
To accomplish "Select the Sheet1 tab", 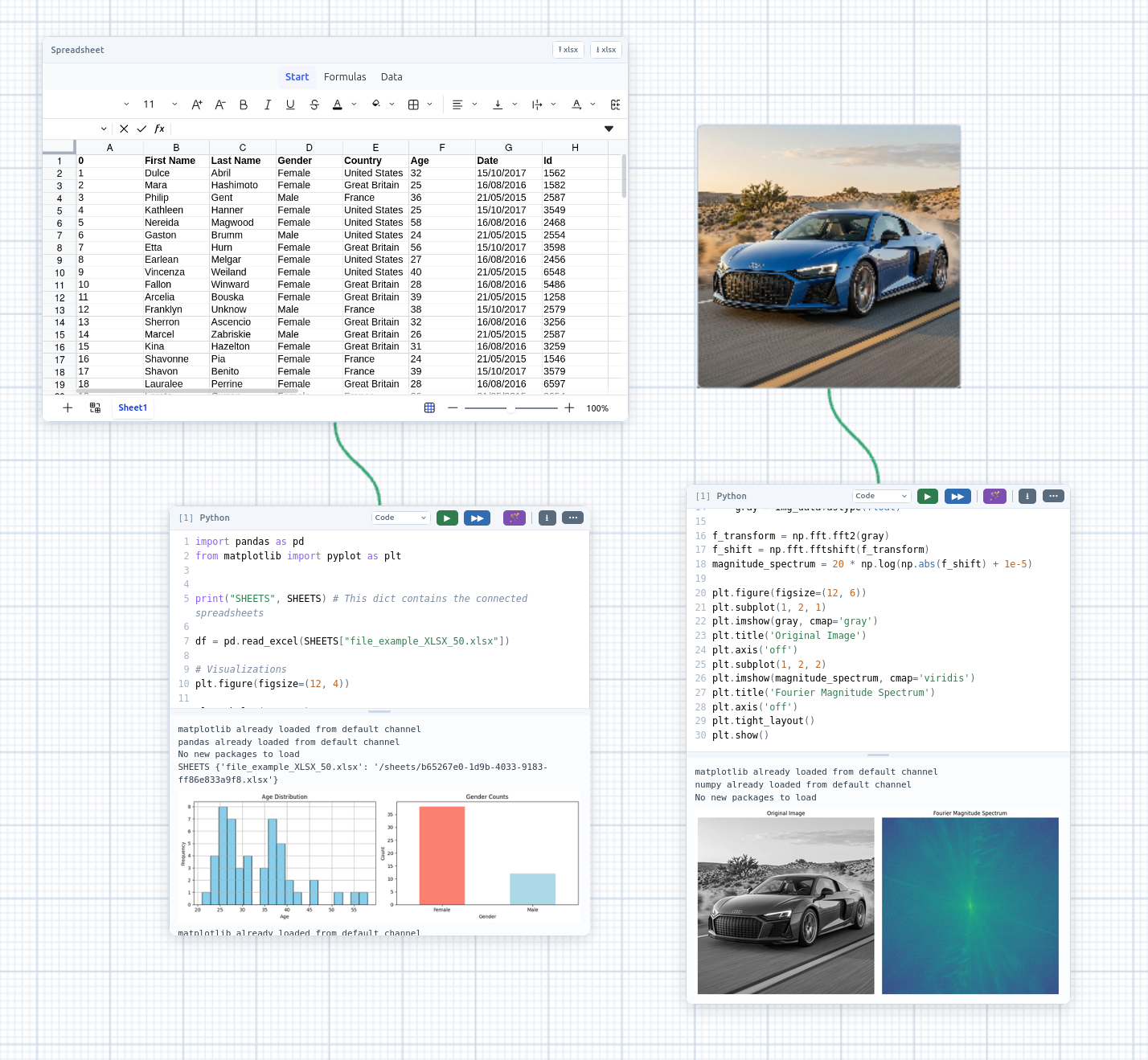I will [133, 408].
